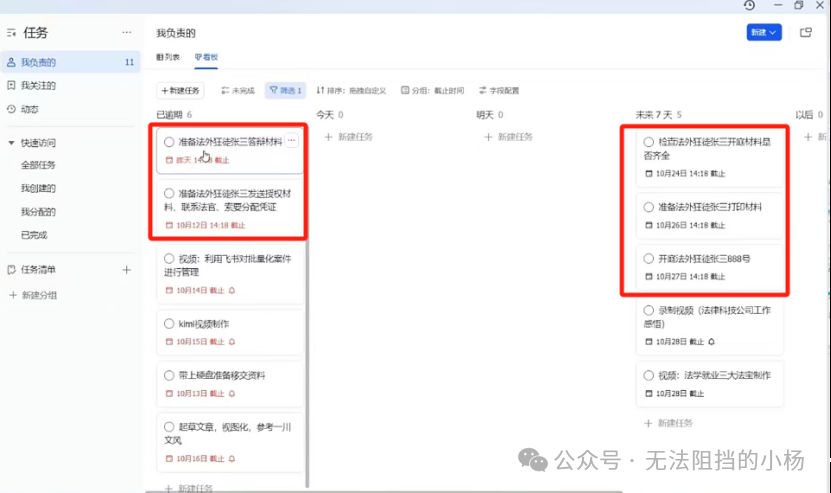Open the 分组: 截止时间 grouping dropdown
Viewport: 831px width, 493px height.
click(x=432, y=91)
